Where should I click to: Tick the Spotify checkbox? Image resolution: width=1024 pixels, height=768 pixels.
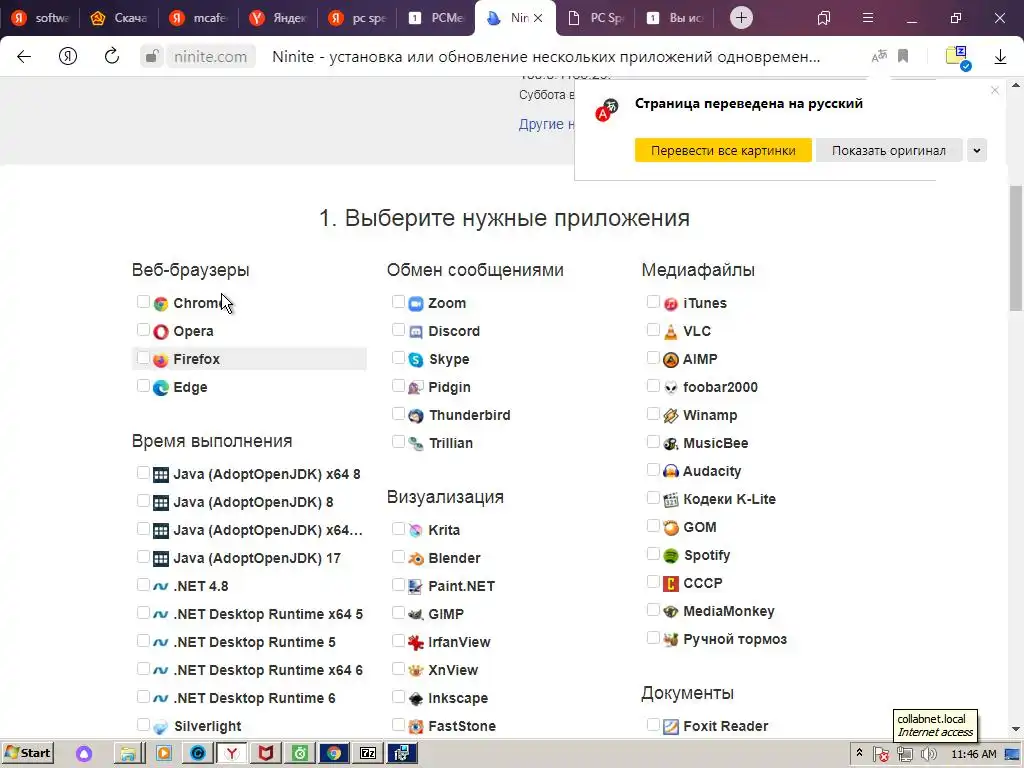(653, 554)
